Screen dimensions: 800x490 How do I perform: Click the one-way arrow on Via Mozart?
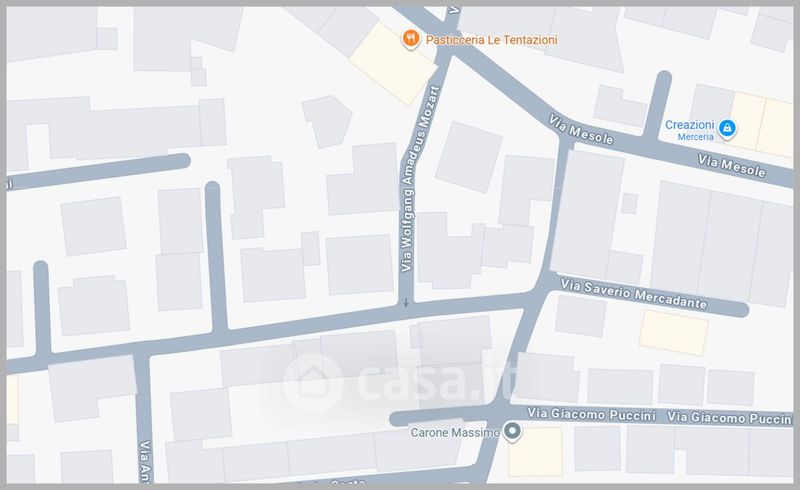pos(406,303)
